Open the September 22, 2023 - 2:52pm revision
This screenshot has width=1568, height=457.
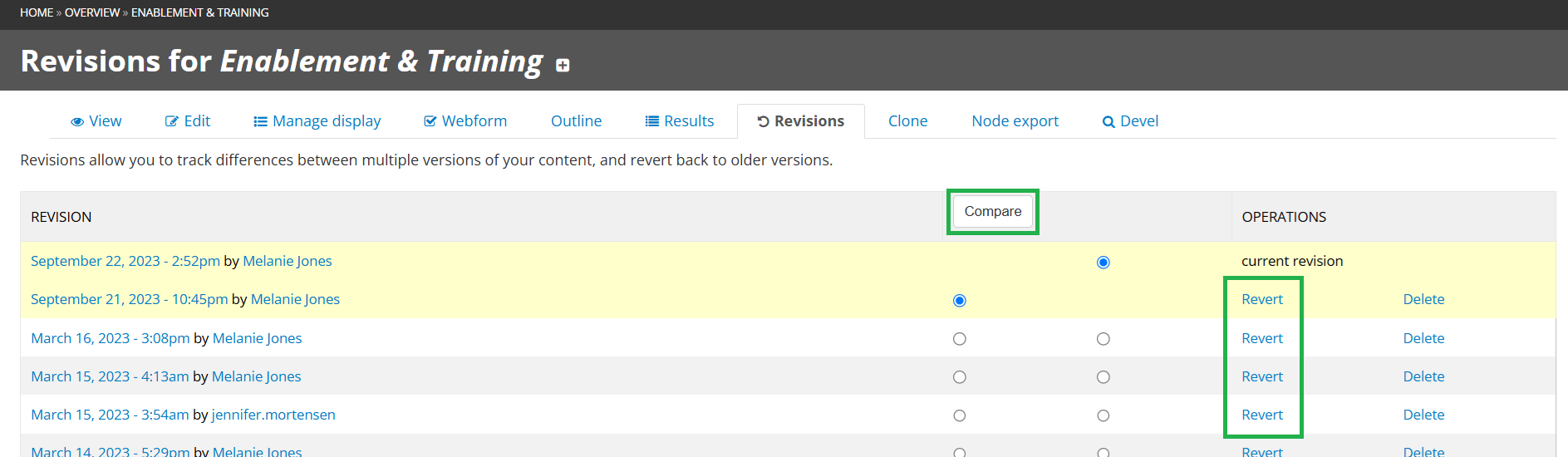pyautogui.click(x=125, y=261)
